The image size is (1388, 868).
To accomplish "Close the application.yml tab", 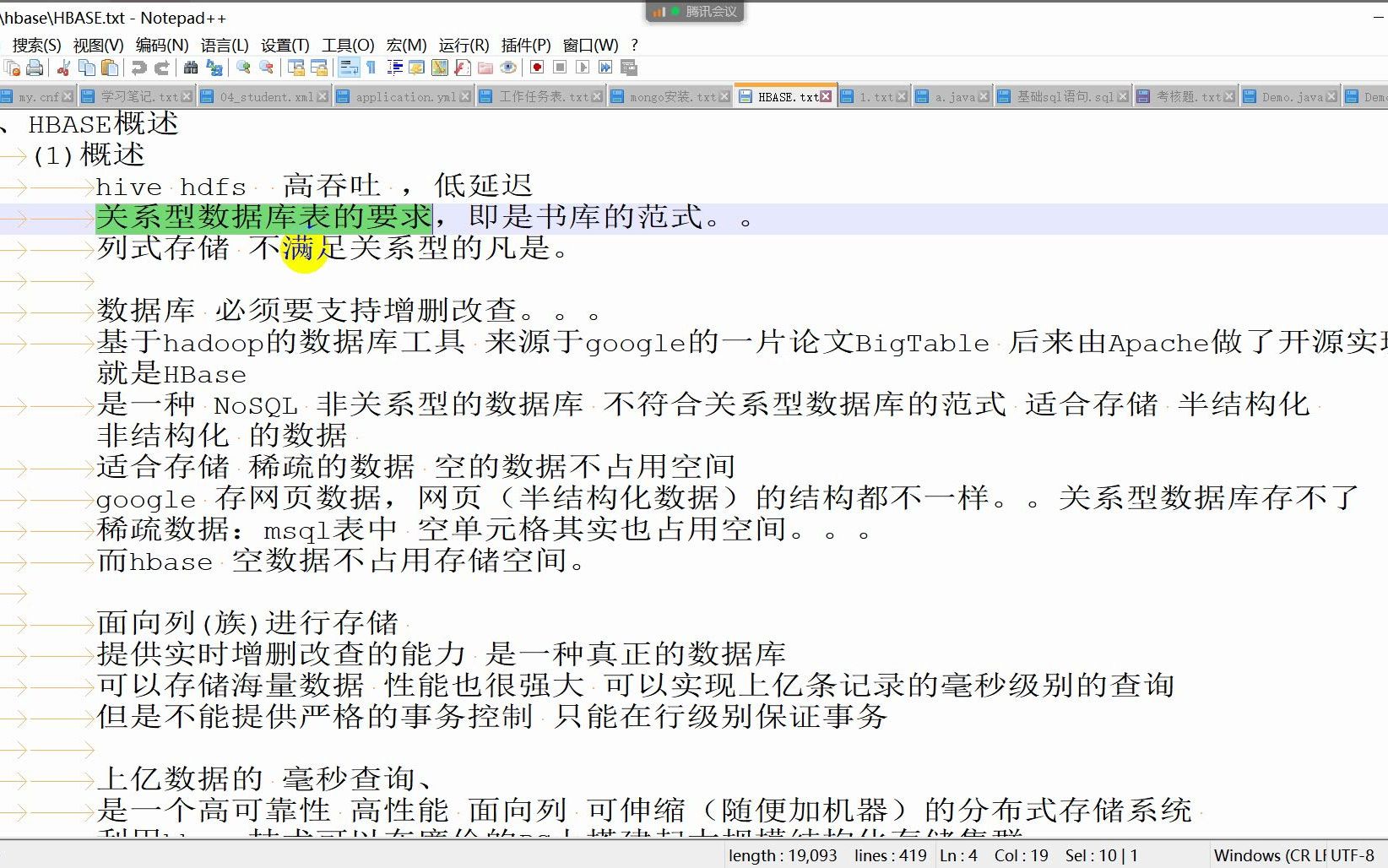I will 465,97.
